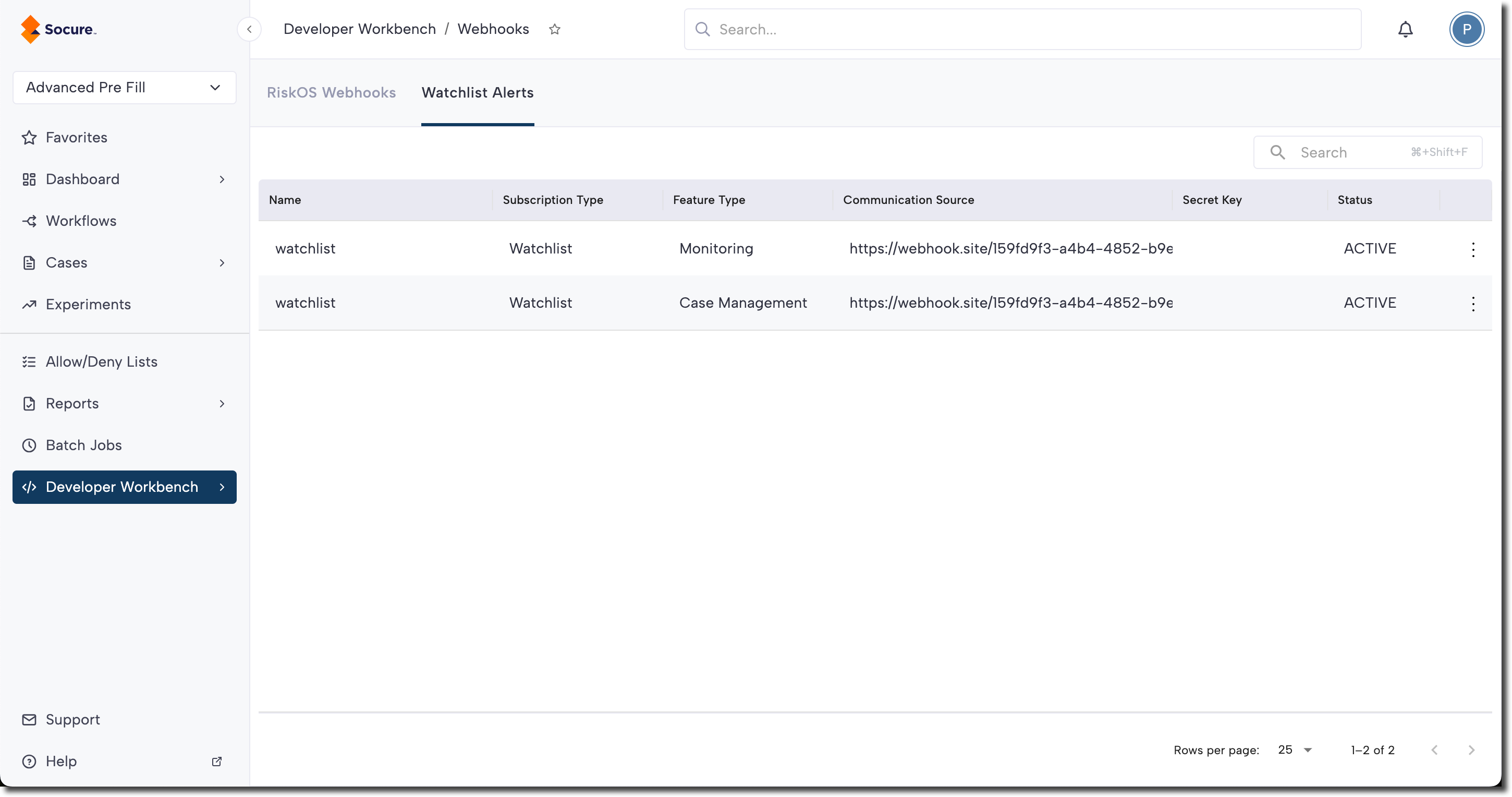Open the Support link
This screenshot has height=797, width=1512.
pos(72,719)
